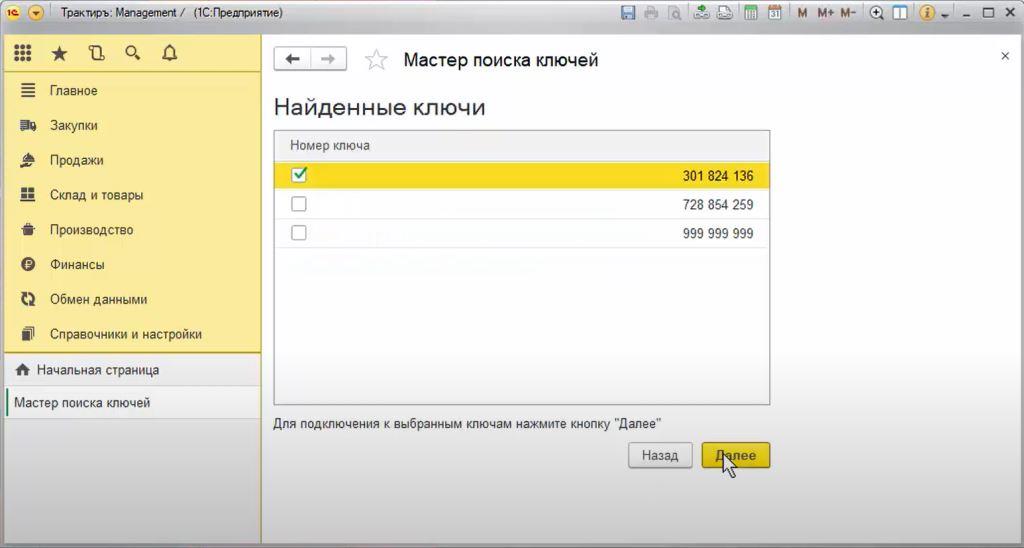Click the magnifier search icon in sidebar
Viewport: 1024px width, 548px height.
click(132, 54)
